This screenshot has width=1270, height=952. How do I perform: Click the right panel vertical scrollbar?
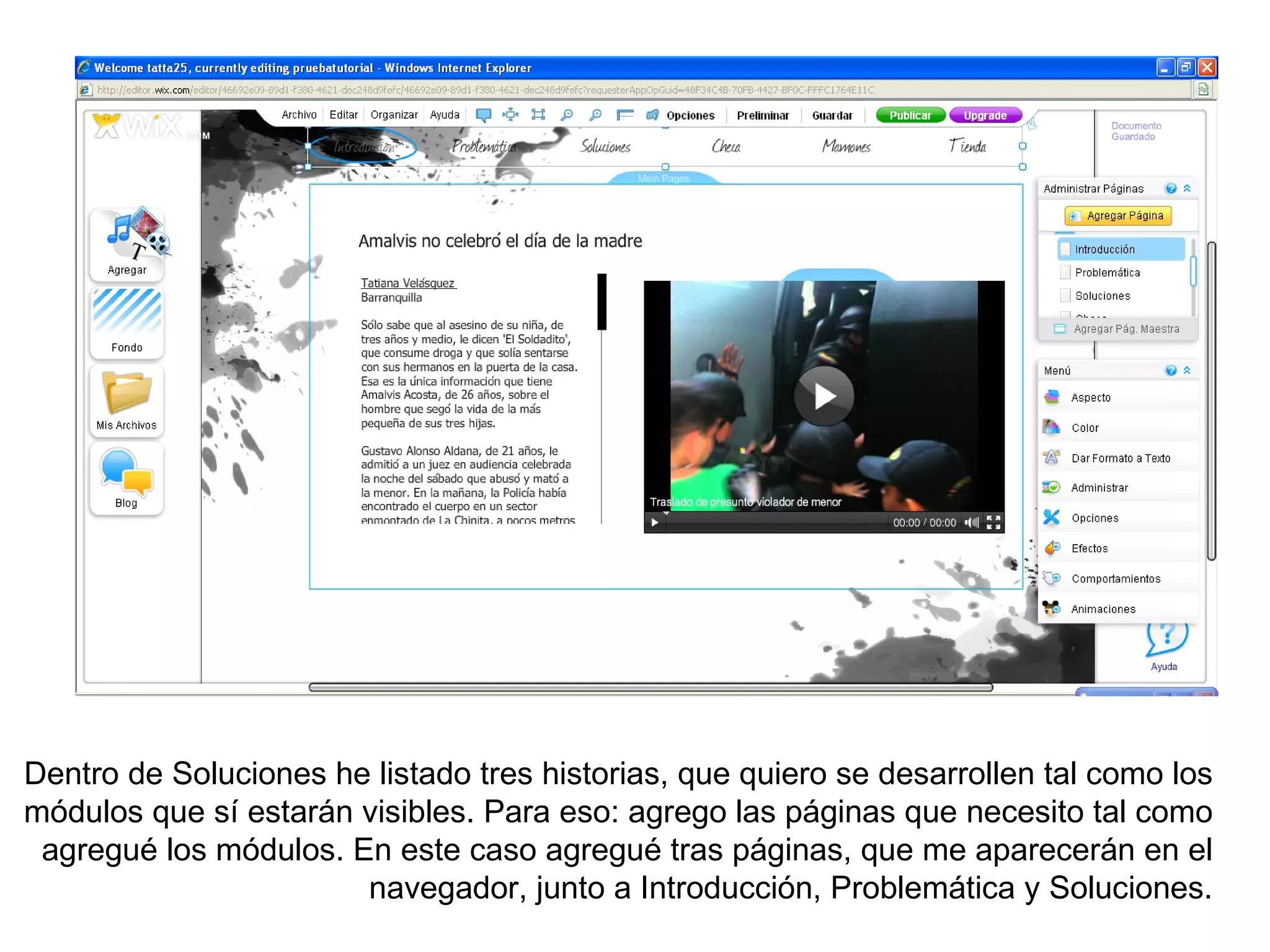(1211, 400)
